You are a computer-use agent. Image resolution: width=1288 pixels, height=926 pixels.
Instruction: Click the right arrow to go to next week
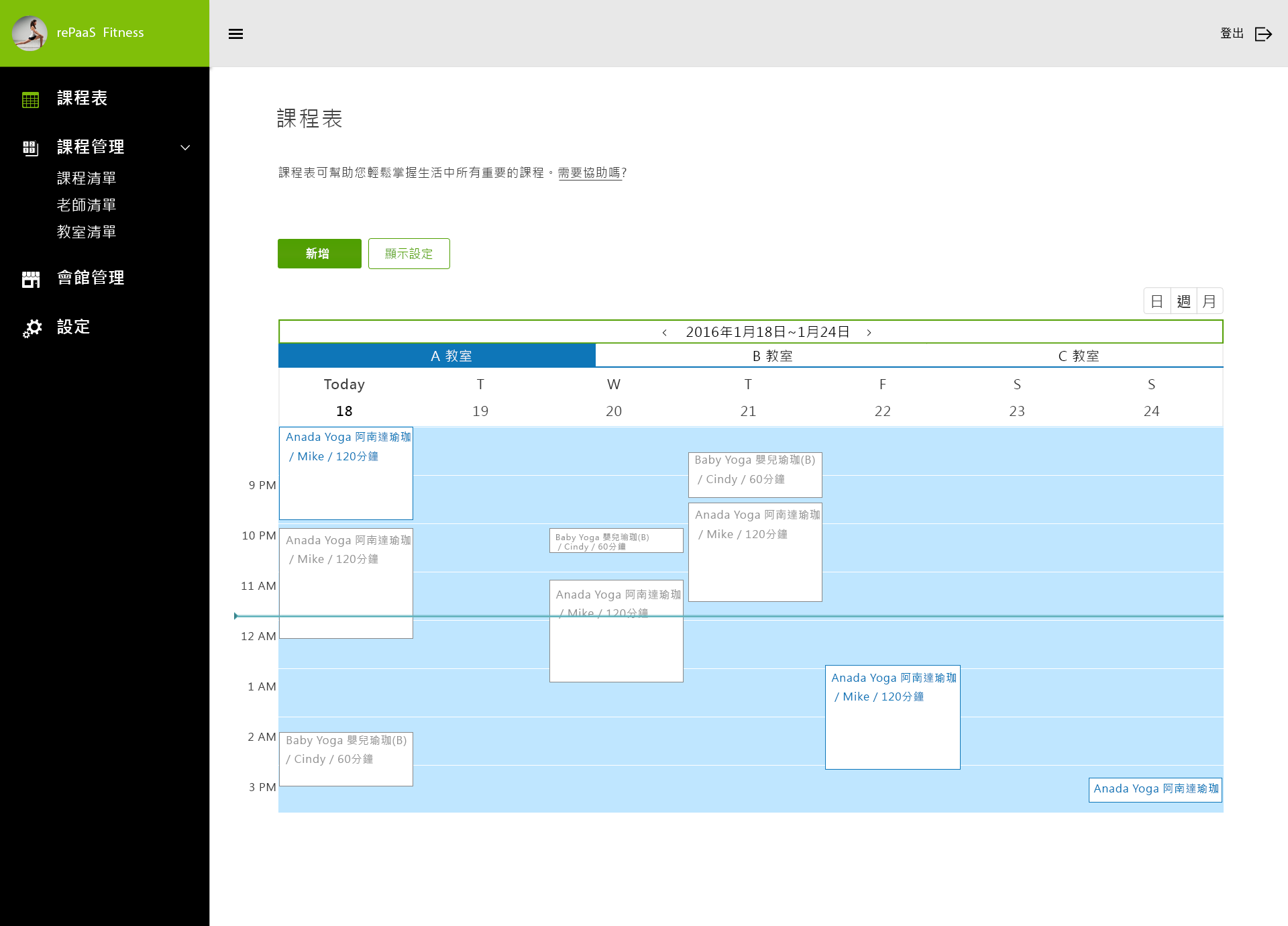869,331
